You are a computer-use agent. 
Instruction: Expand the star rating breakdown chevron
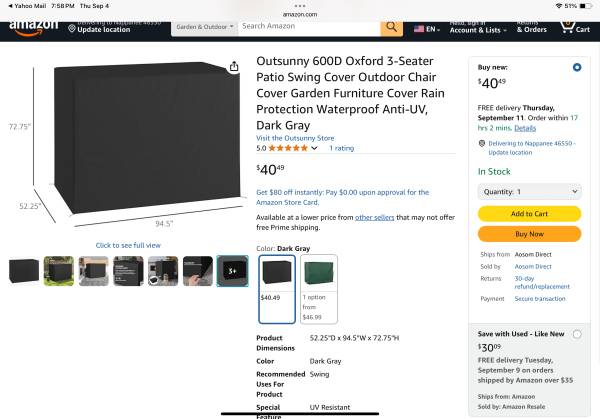[314, 148]
